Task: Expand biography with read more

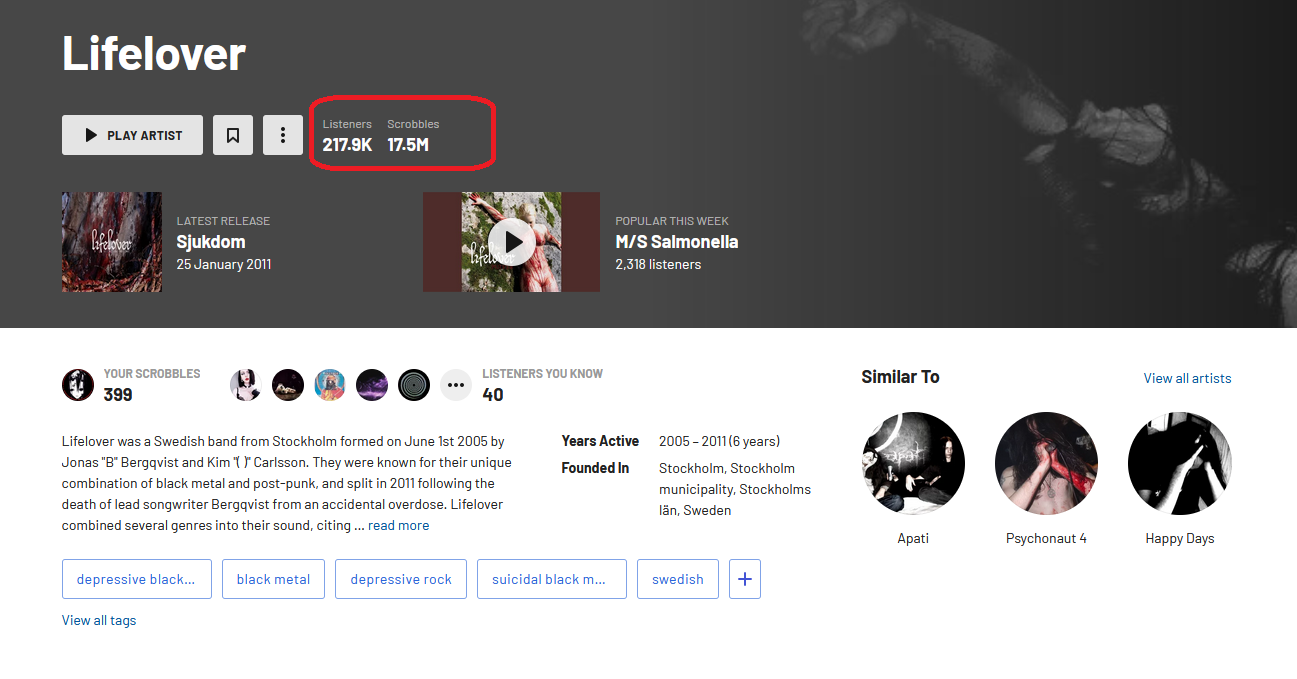Action: (x=398, y=525)
